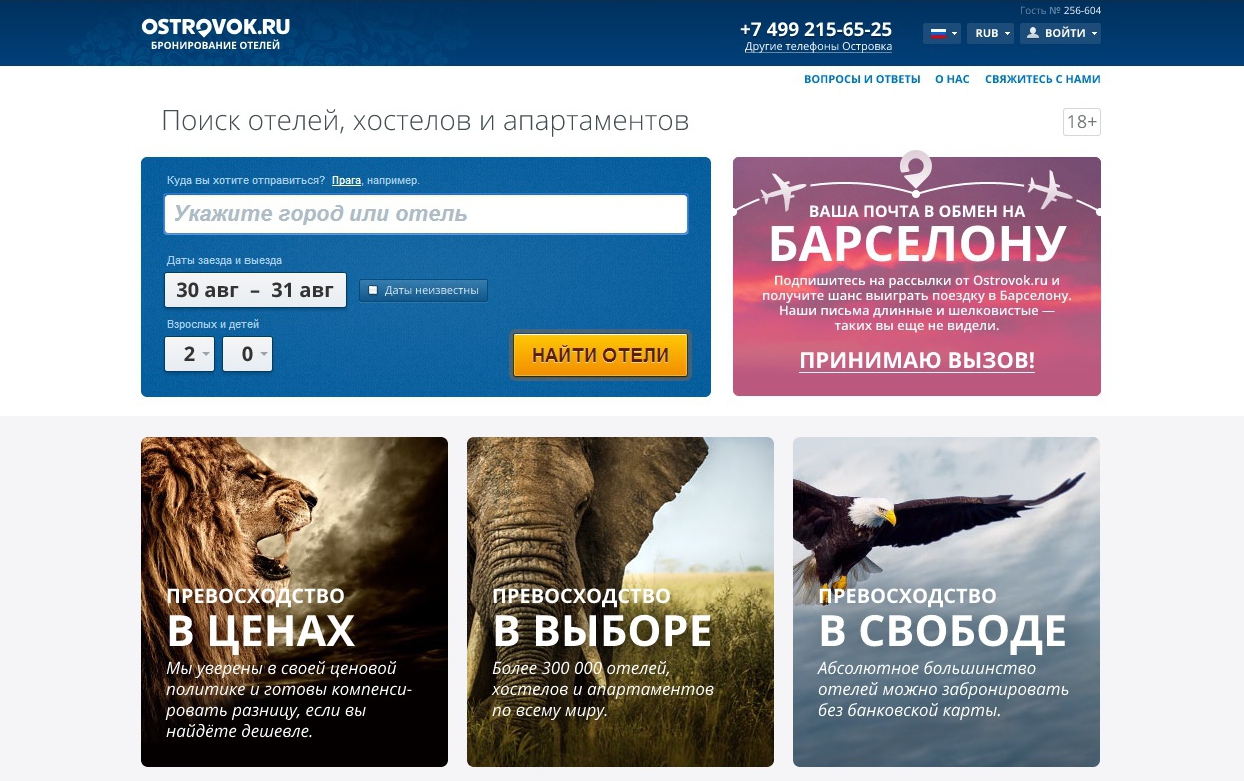Open the adults count dropdown showing 2

190,354
